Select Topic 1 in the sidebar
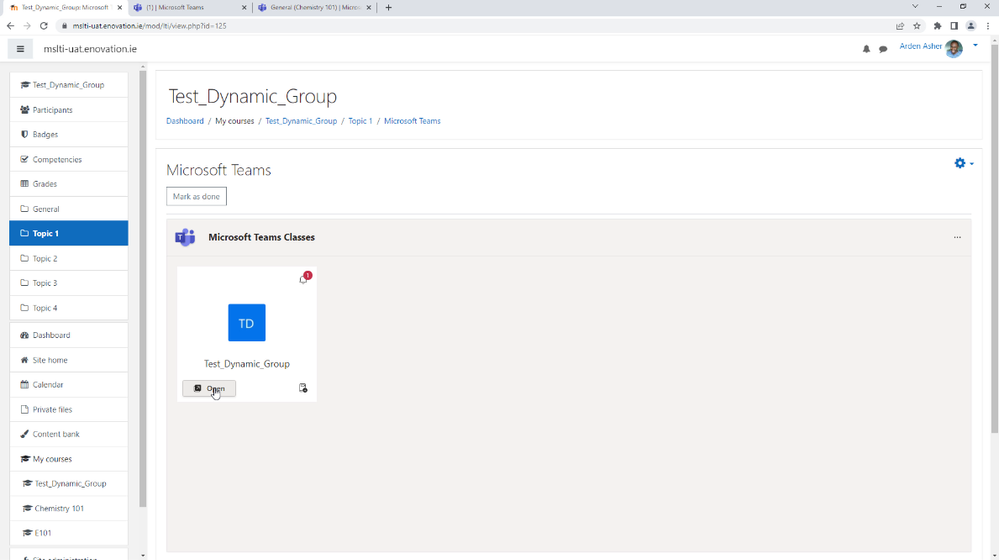The image size is (999, 560). tap(69, 233)
